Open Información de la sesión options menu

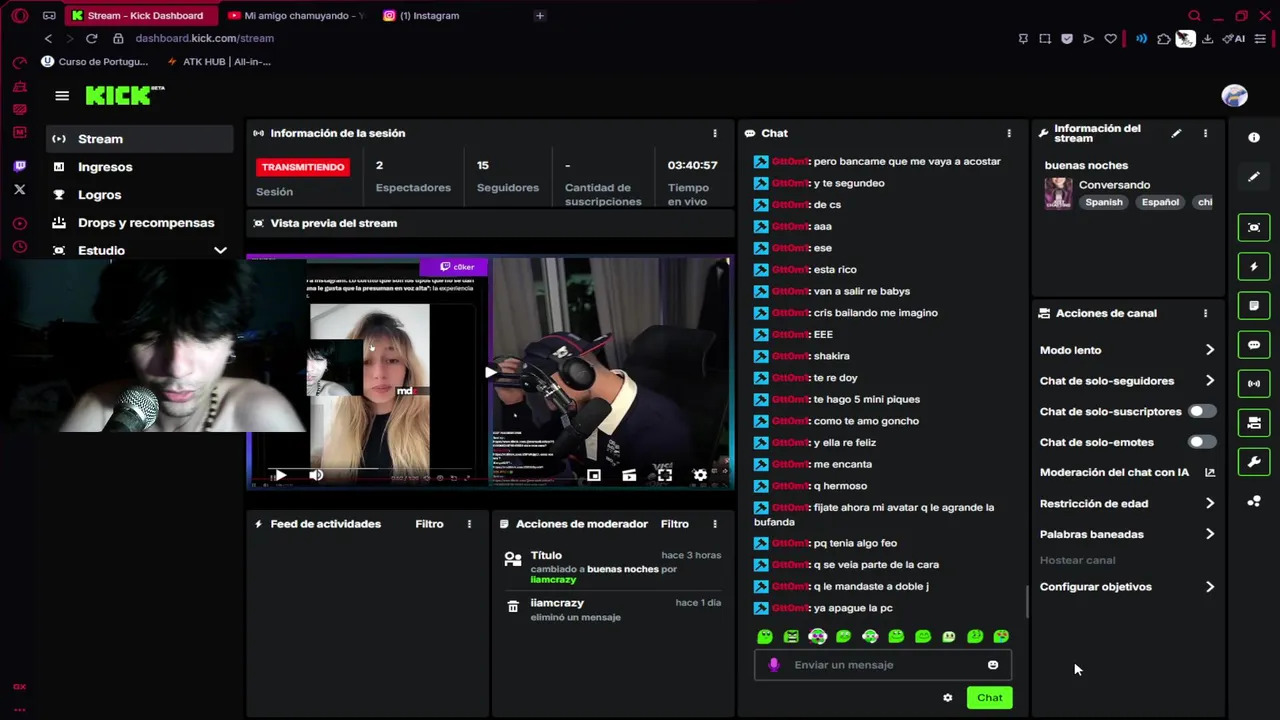714,133
